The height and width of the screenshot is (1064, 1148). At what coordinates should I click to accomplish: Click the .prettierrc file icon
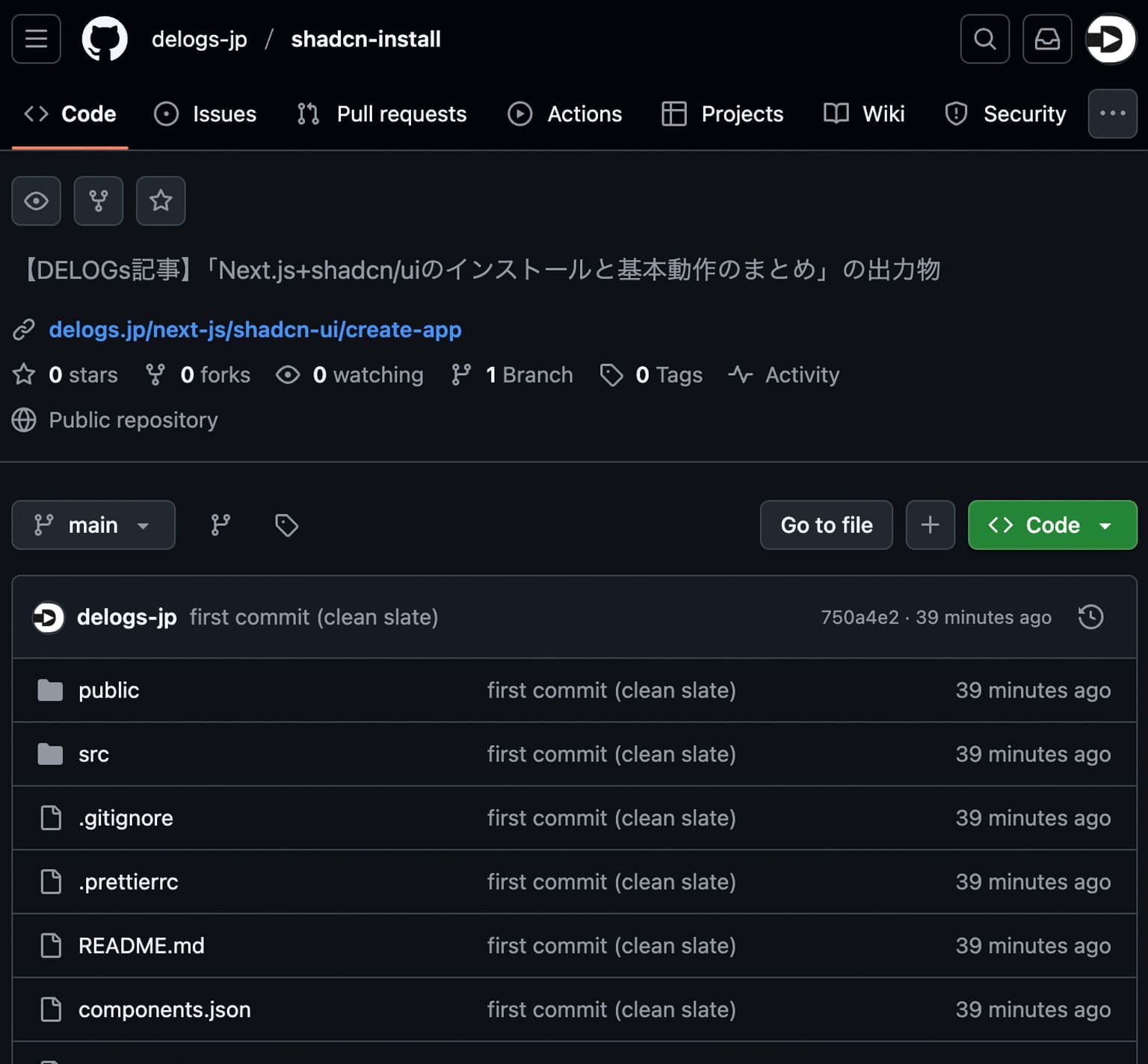pyautogui.click(x=51, y=882)
